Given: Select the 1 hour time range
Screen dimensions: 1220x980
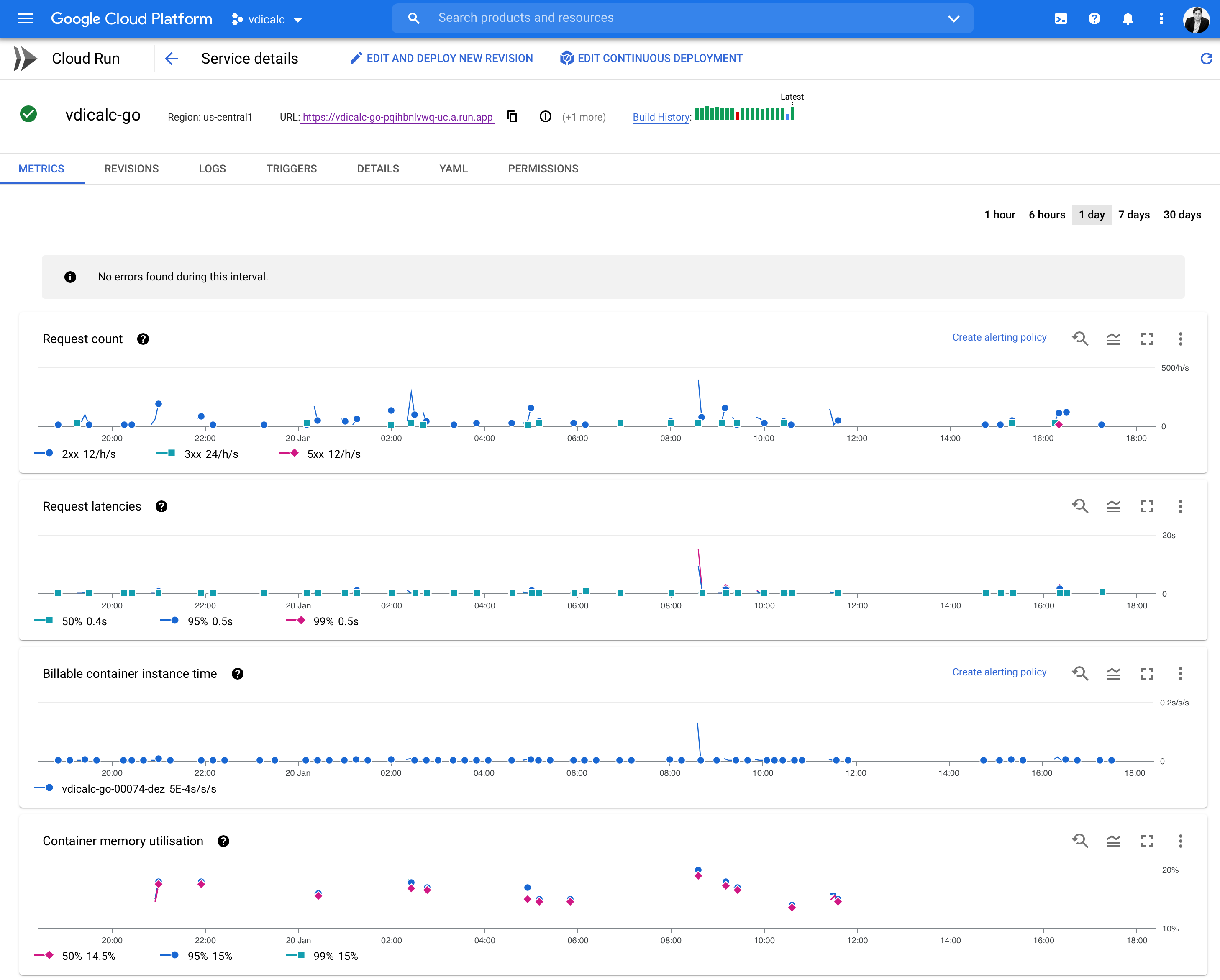Looking at the screenshot, I should pyautogui.click(x=1000, y=214).
